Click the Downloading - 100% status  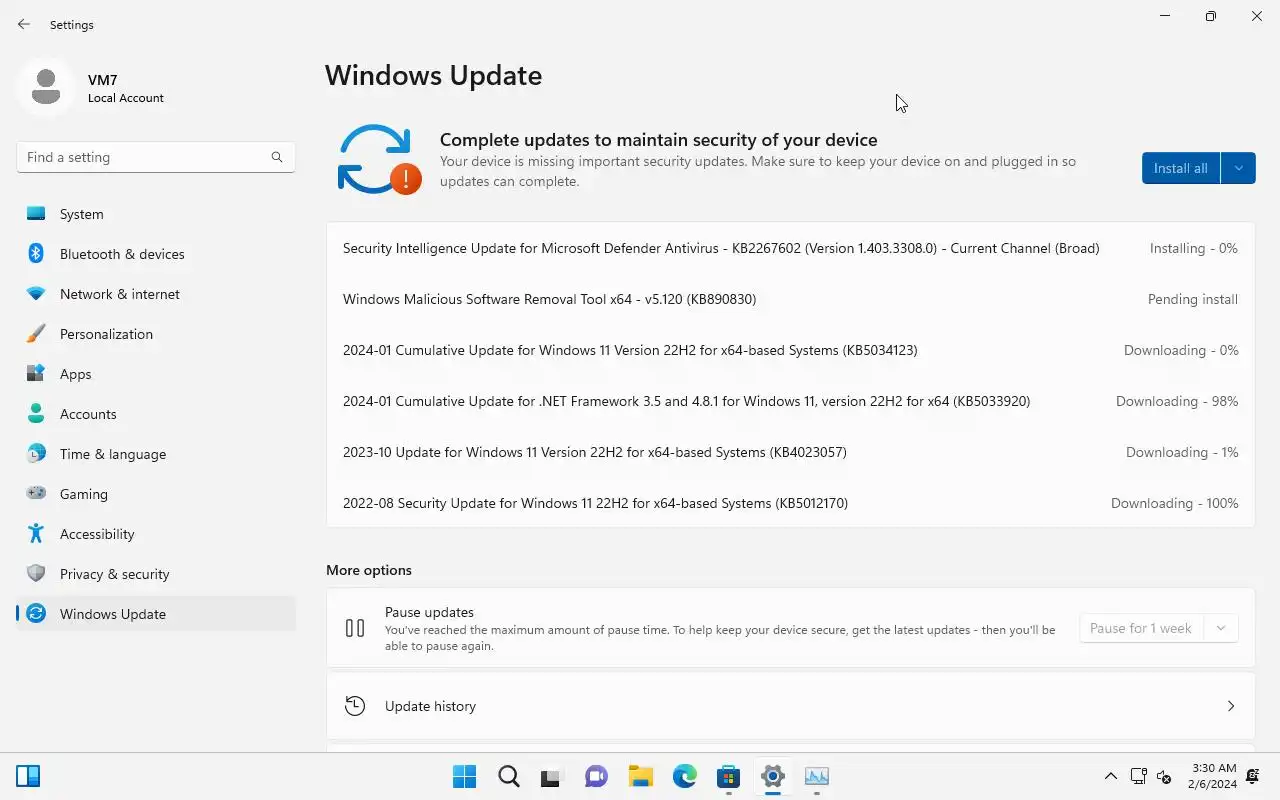[1175, 503]
